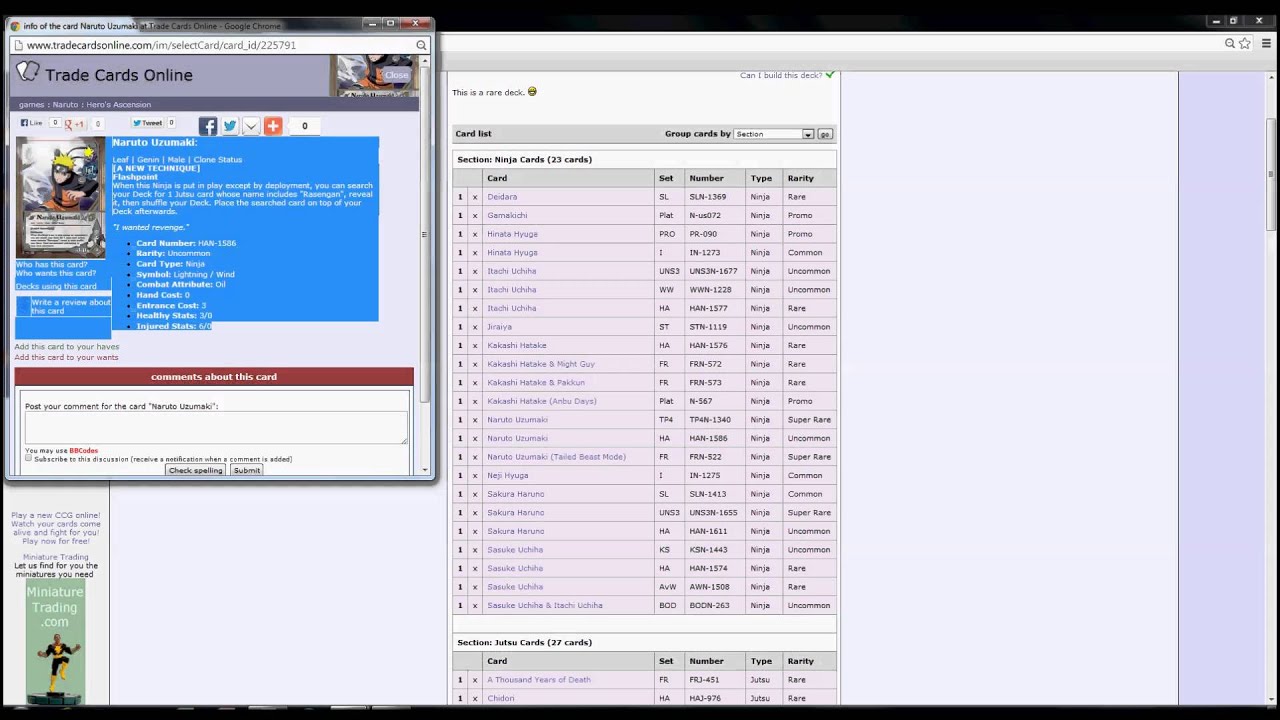Click the Twitter share icon
1280x720 pixels.
click(x=229, y=126)
